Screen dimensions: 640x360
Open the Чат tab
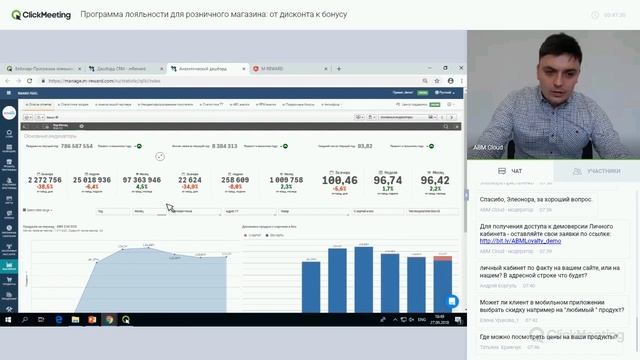pos(510,171)
